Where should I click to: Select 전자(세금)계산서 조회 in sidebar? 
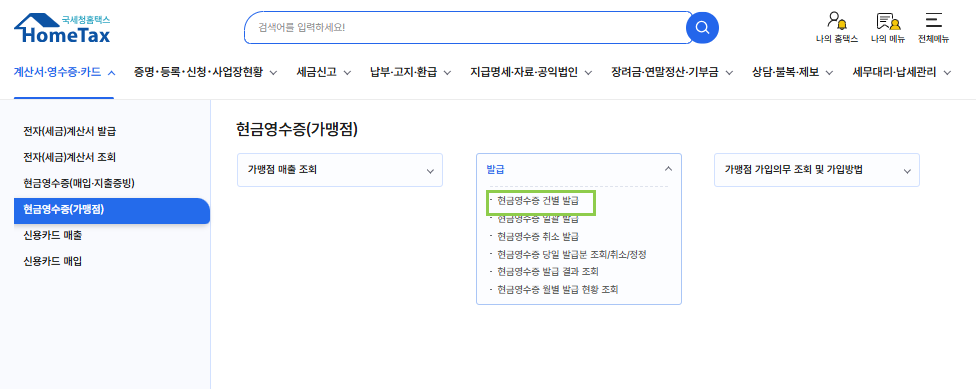tap(69, 157)
